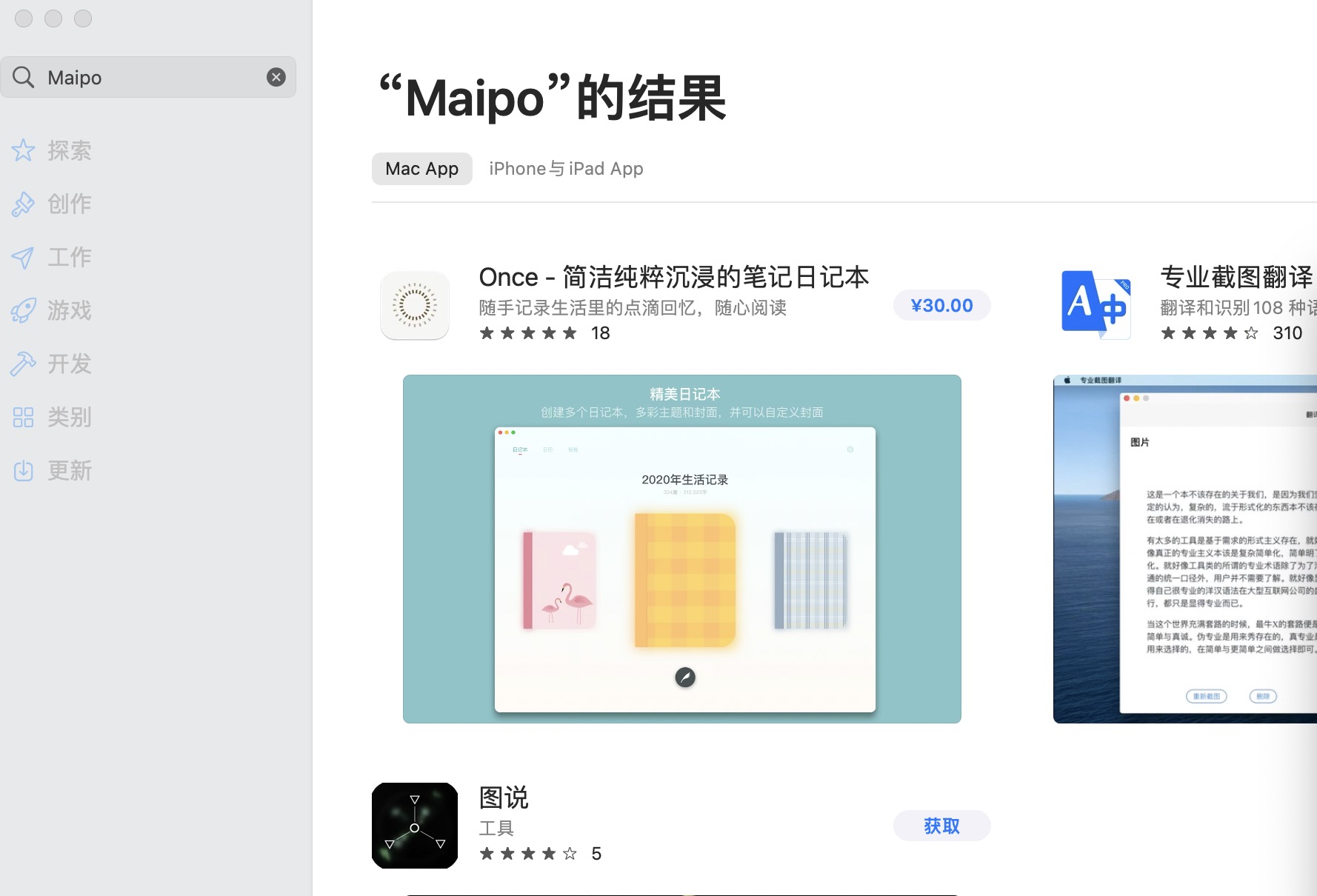Open the 图说 app icon

[x=415, y=826]
